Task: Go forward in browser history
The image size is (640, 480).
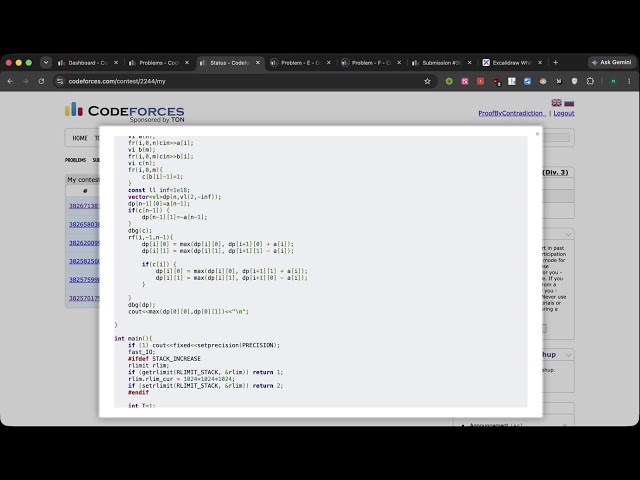Action: coord(26,81)
